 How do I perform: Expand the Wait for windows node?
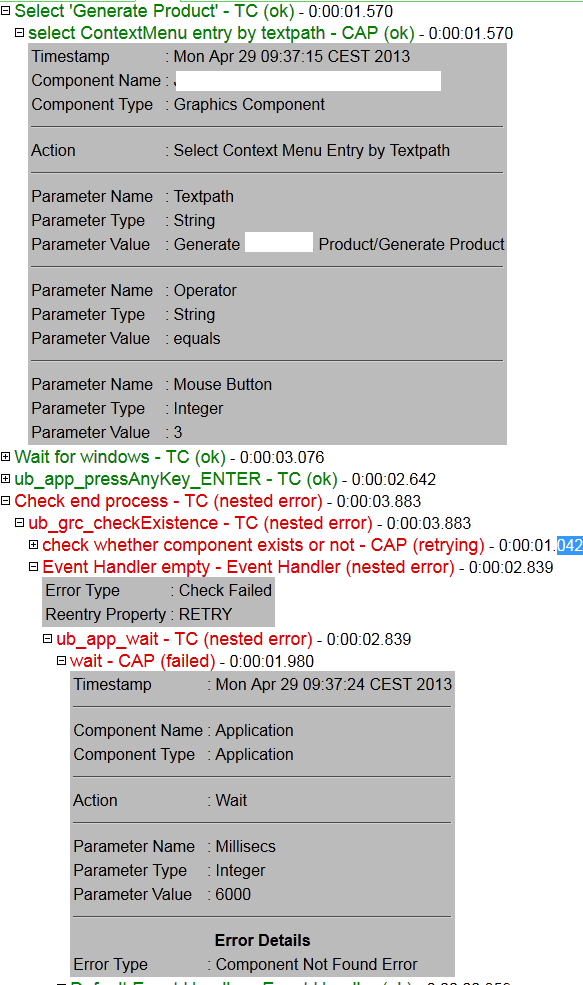[5, 457]
